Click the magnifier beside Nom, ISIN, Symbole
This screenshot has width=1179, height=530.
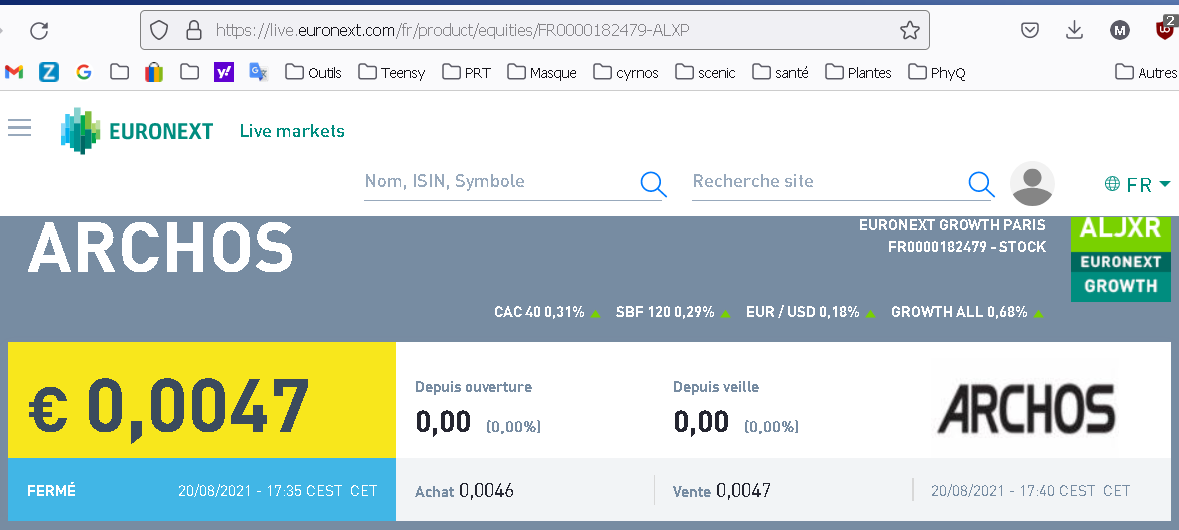pyautogui.click(x=653, y=183)
